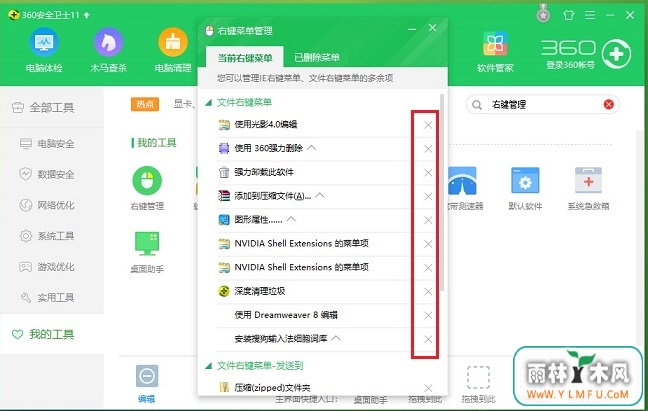Delete the 强力卸载此软件 menu entry
Viewport: 648px width, 411px height.
coord(428,172)
